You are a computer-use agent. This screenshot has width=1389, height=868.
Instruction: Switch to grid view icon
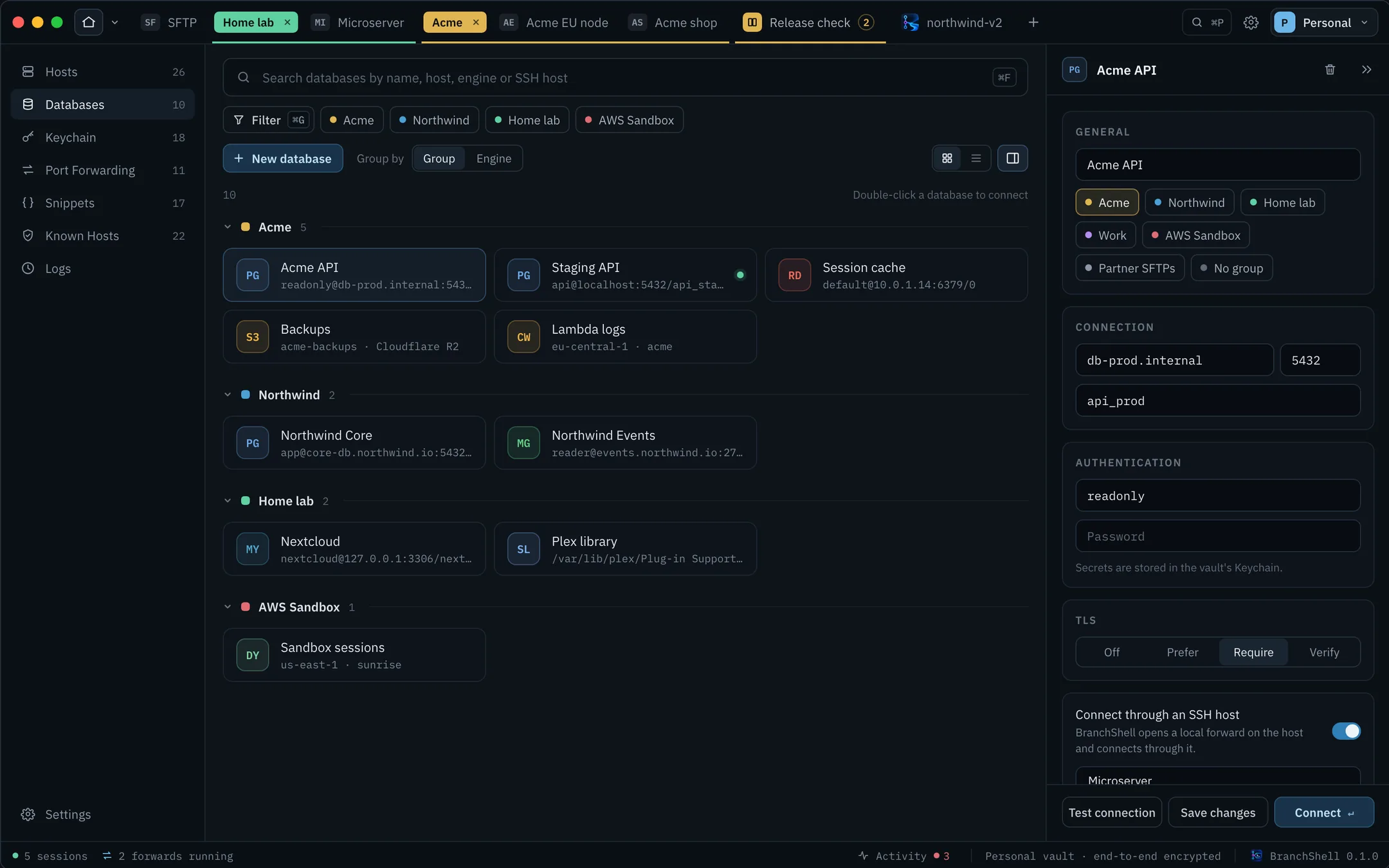coord(947,158)
